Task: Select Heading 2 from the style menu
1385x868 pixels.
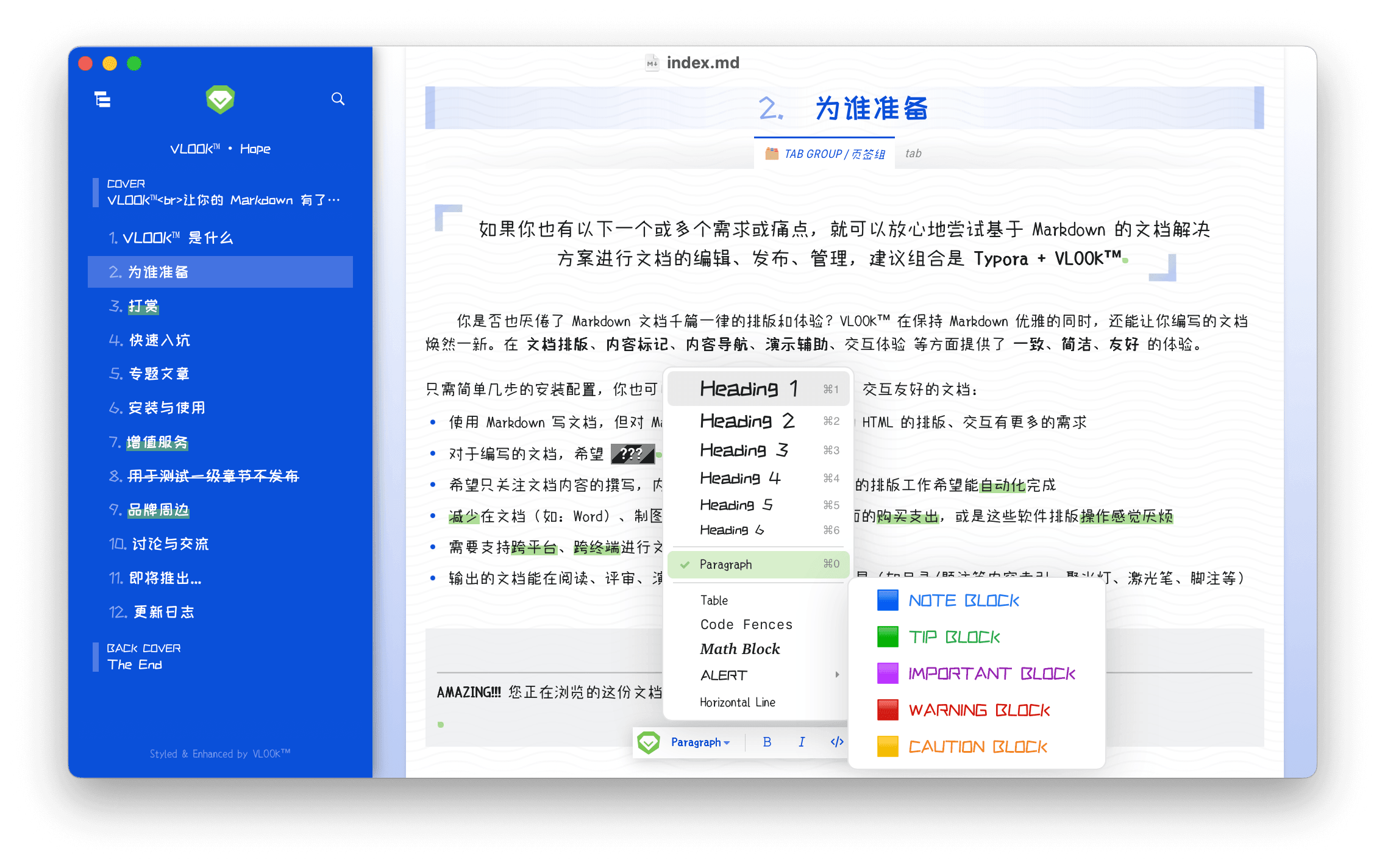Action: coord(758,421)
